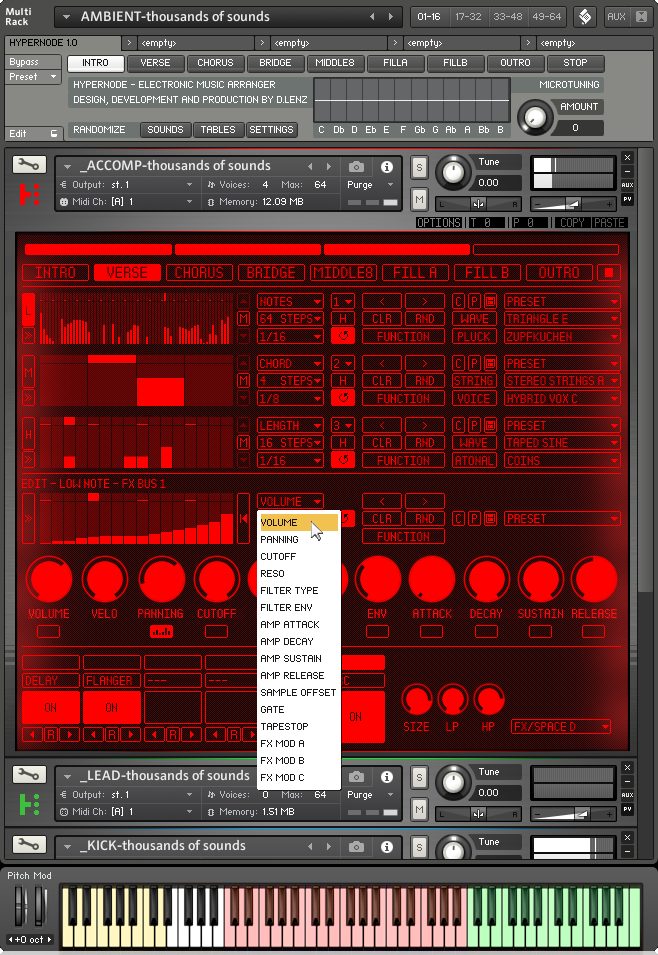Click the copy C icon in the NOTES row

459,301
